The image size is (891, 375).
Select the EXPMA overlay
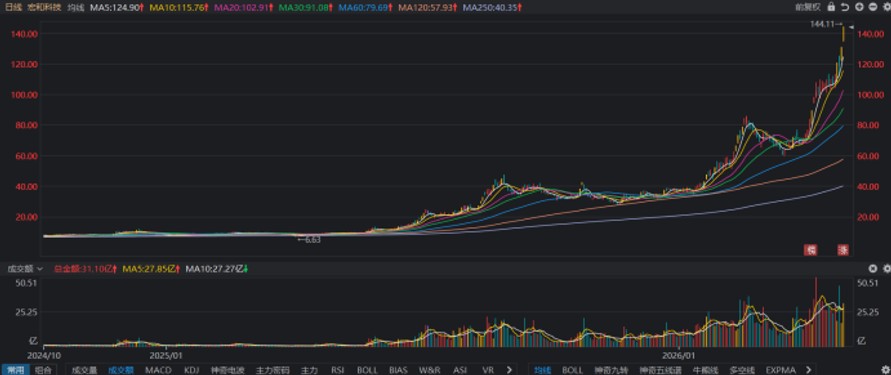781,370
